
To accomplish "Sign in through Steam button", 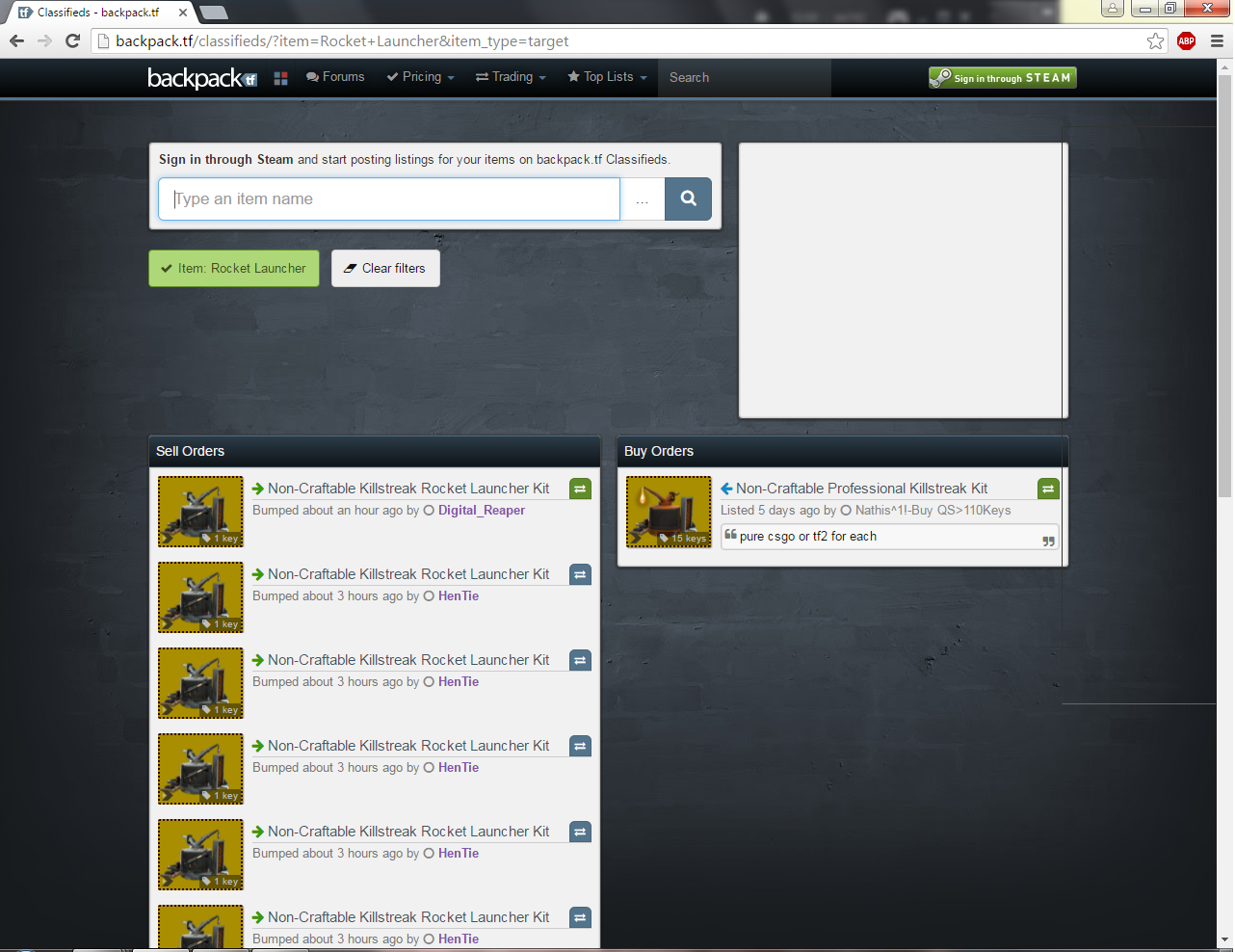I will coord(1002,78).
